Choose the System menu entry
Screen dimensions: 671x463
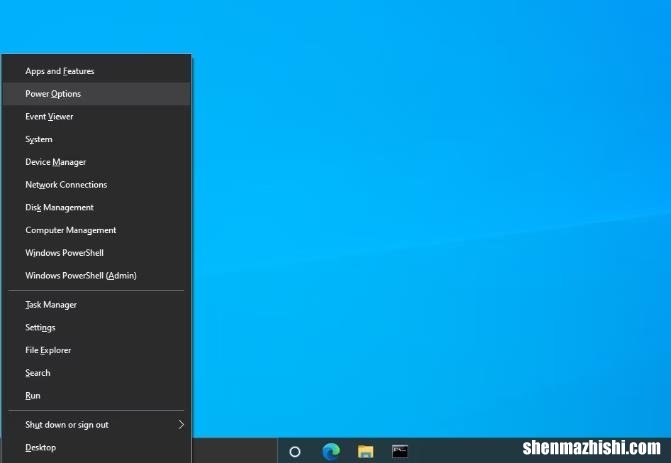click(x=97, y=139)
